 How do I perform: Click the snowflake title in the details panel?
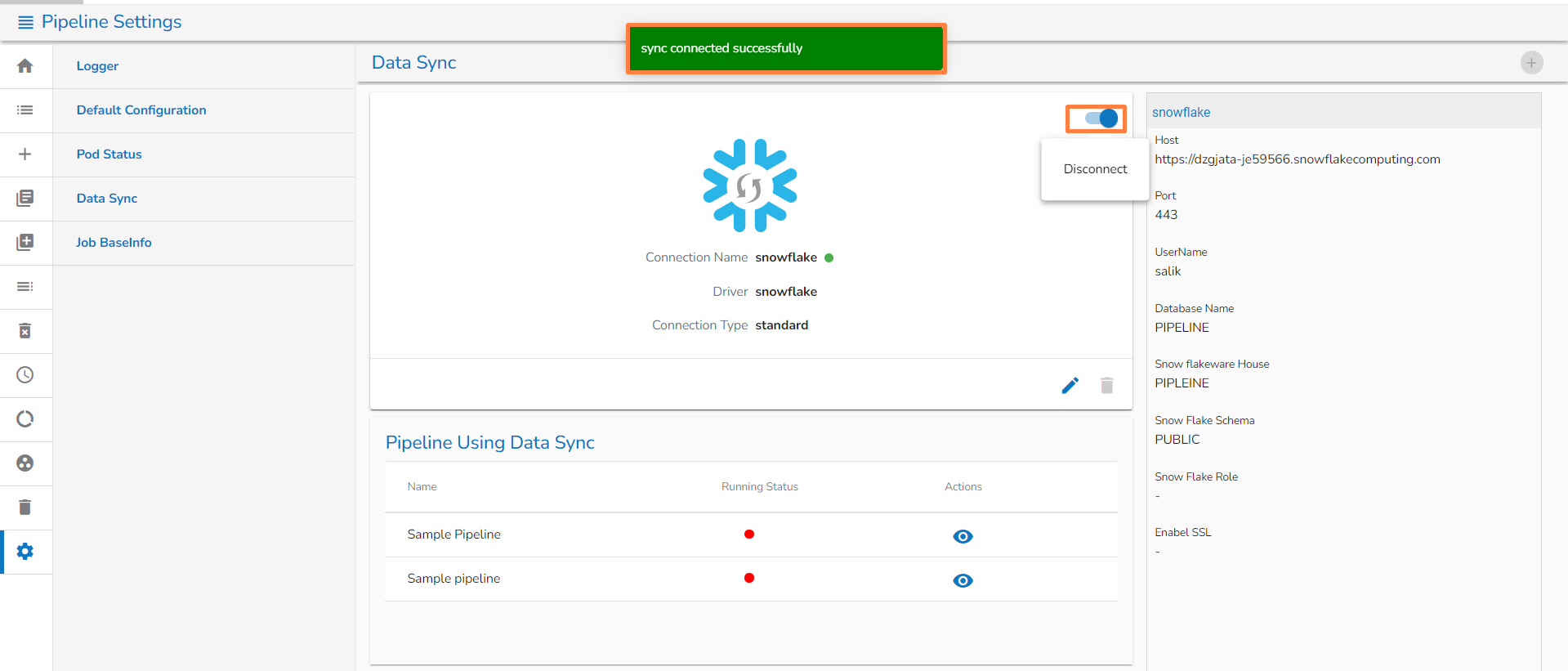1182,112
